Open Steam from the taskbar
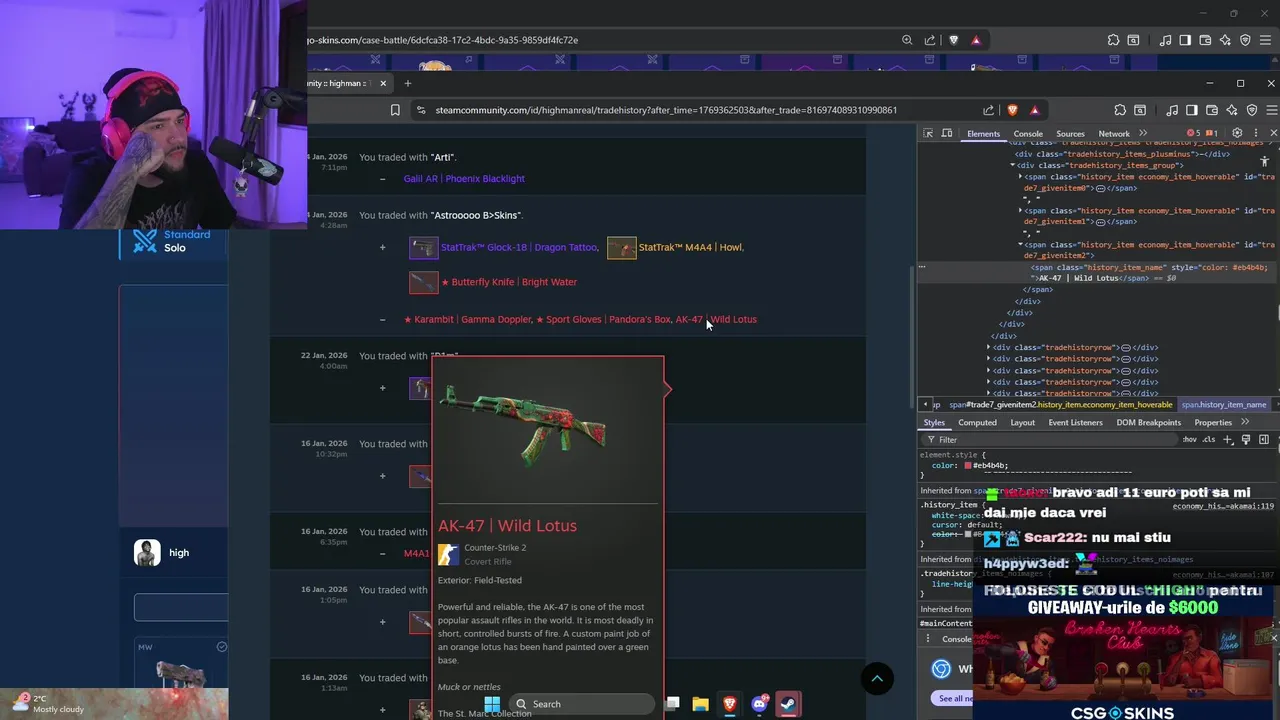1280x720 pixels. (788, 704)
